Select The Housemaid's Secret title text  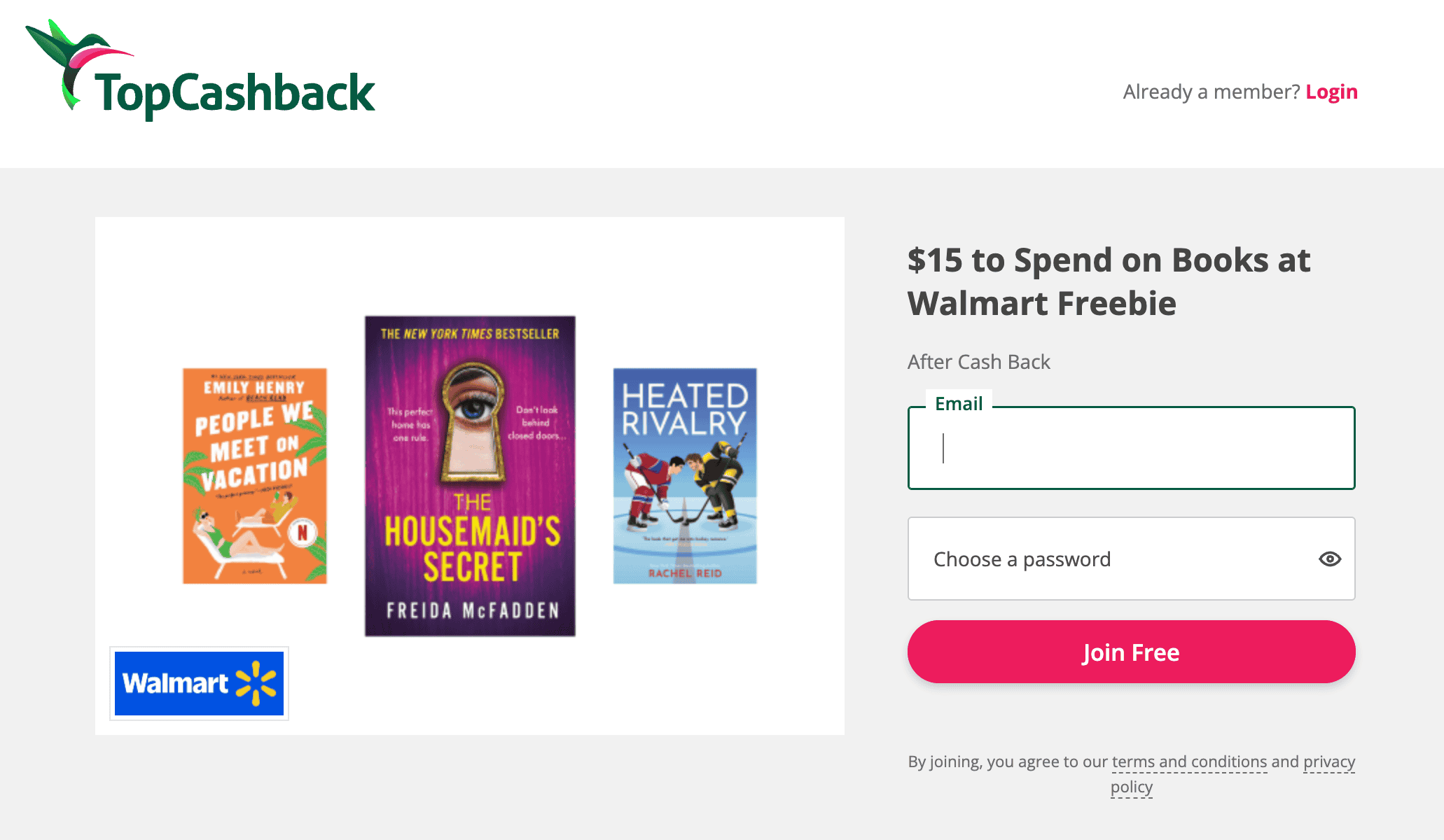(x=472, y=542)
